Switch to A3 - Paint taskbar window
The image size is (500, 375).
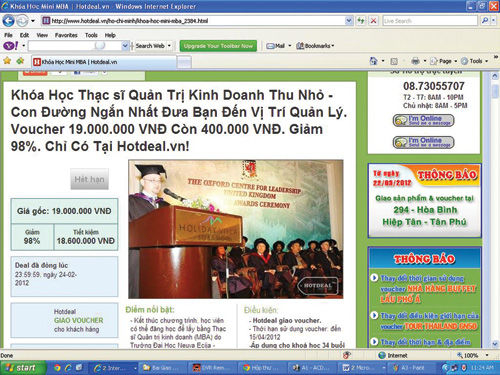tap(412, 368)
